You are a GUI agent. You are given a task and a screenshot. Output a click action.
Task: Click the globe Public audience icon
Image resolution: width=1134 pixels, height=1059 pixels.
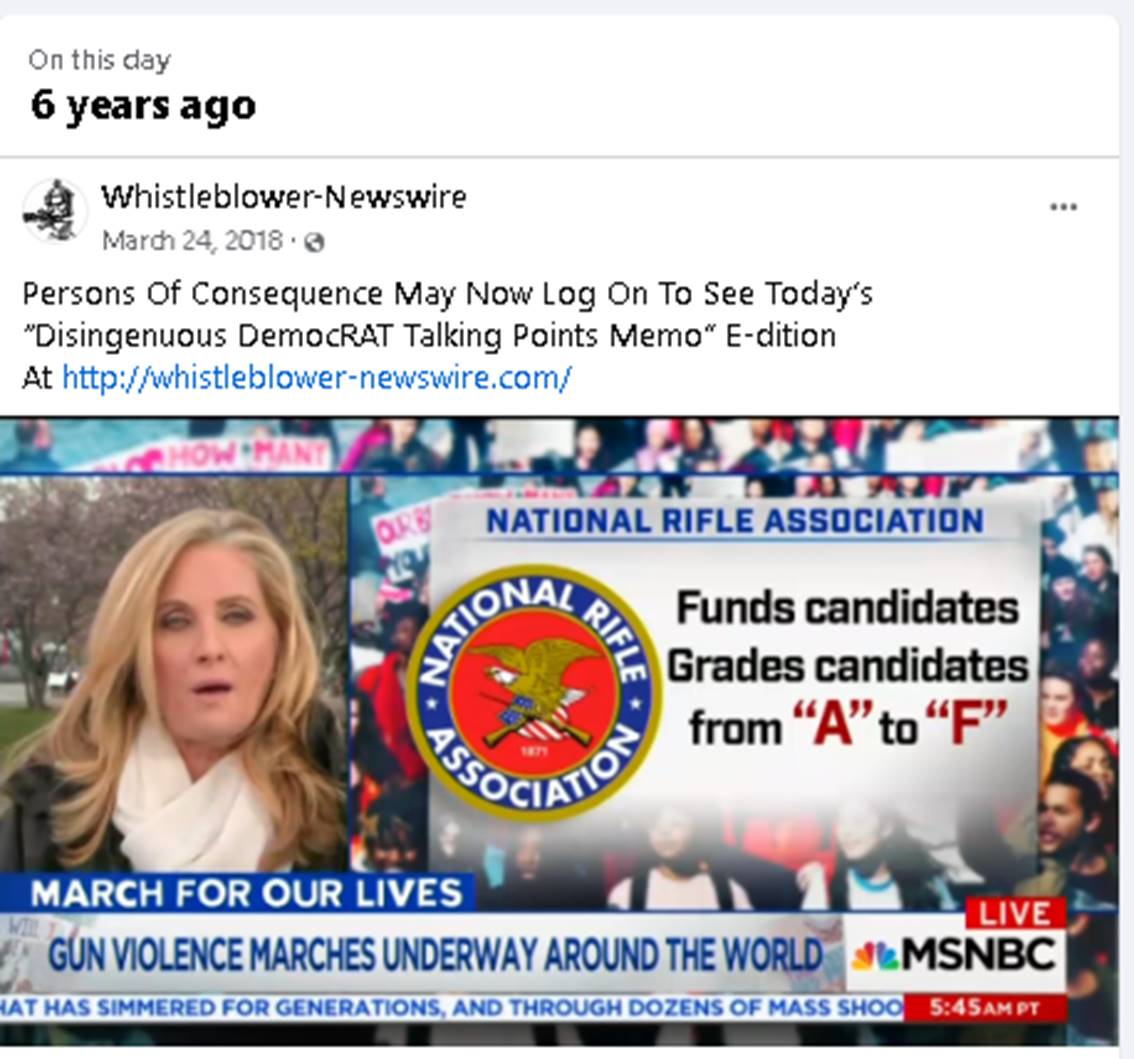click(315, 242)
